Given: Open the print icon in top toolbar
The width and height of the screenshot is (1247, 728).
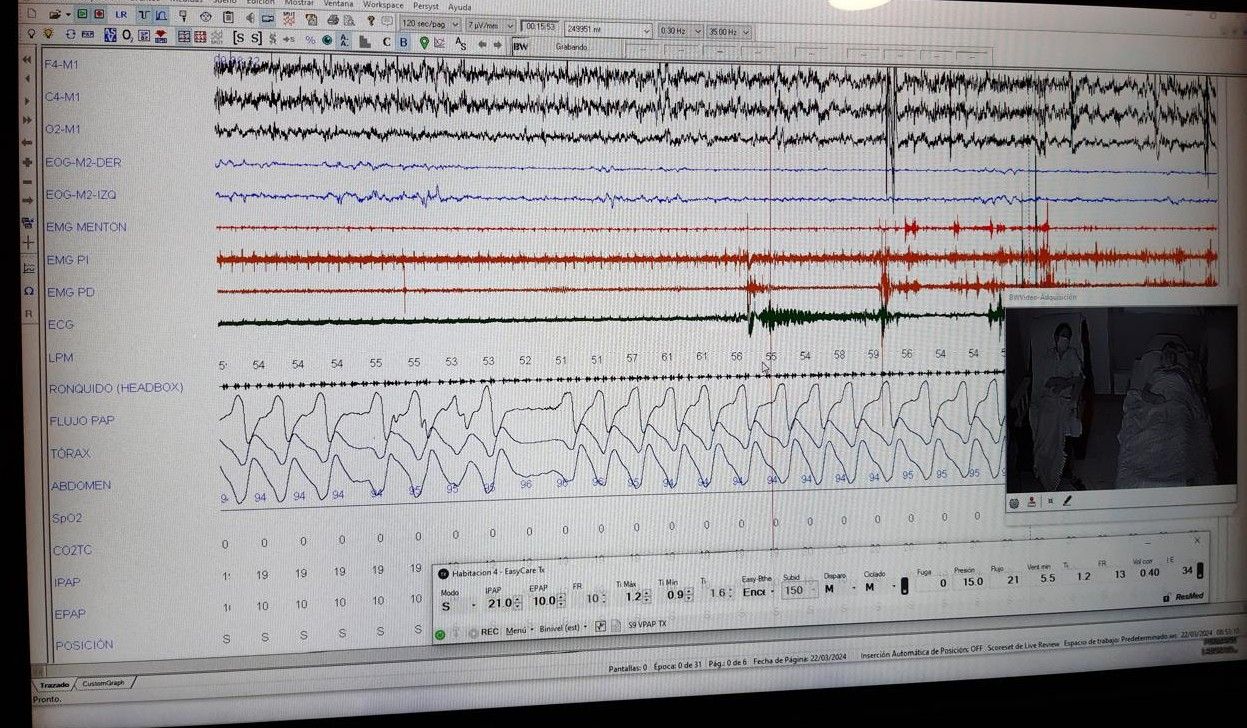Looking at the screenshot, I should click(x=333, y=19).
